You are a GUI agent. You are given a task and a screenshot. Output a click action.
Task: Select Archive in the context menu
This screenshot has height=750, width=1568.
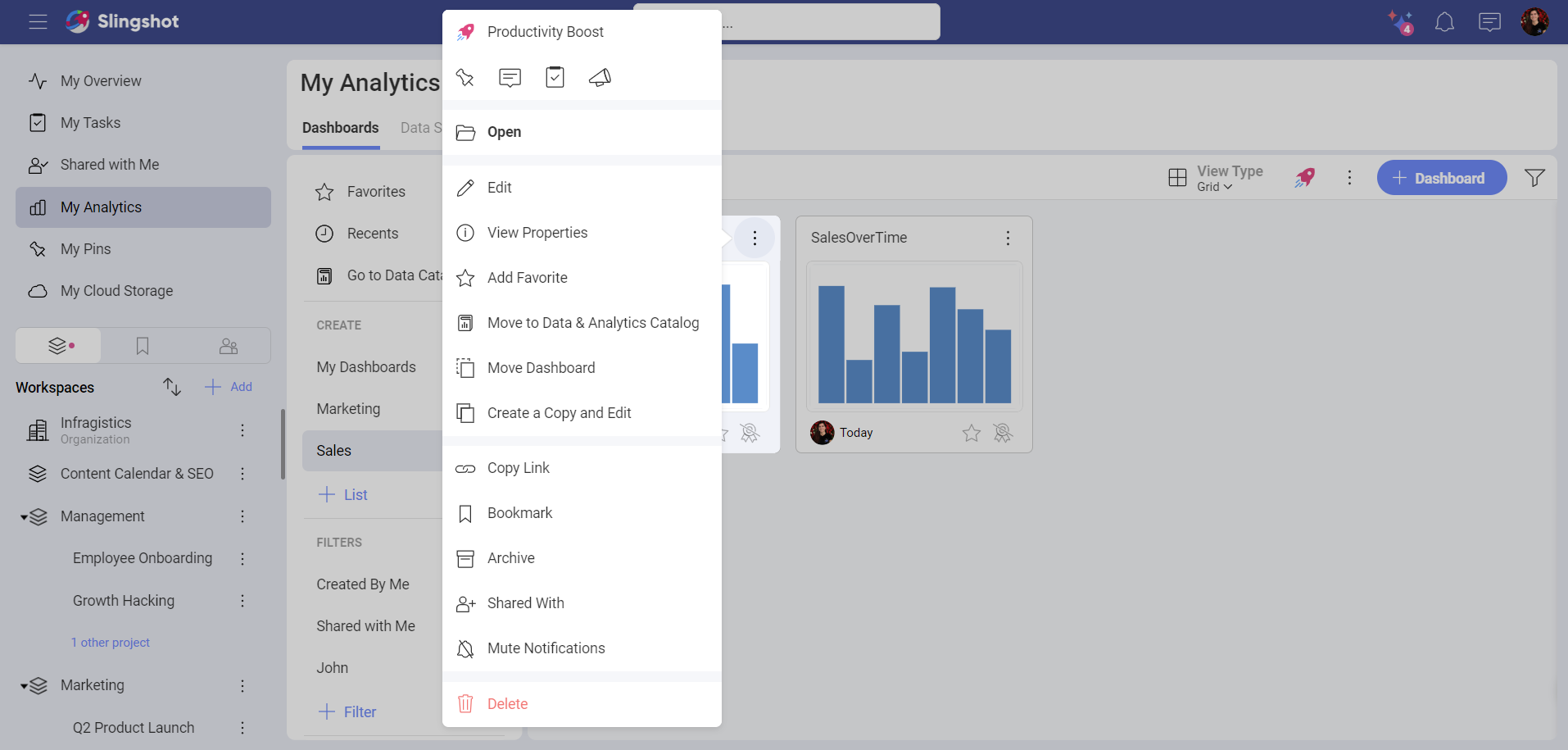click(582, 558)
